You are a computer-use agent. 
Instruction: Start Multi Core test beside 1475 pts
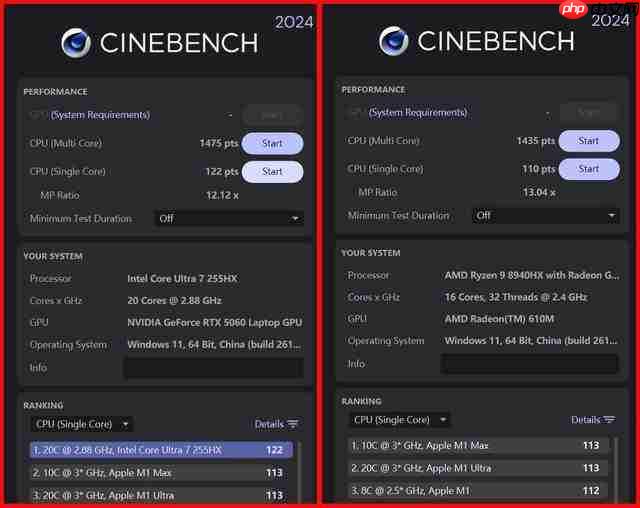click(272, 143)
